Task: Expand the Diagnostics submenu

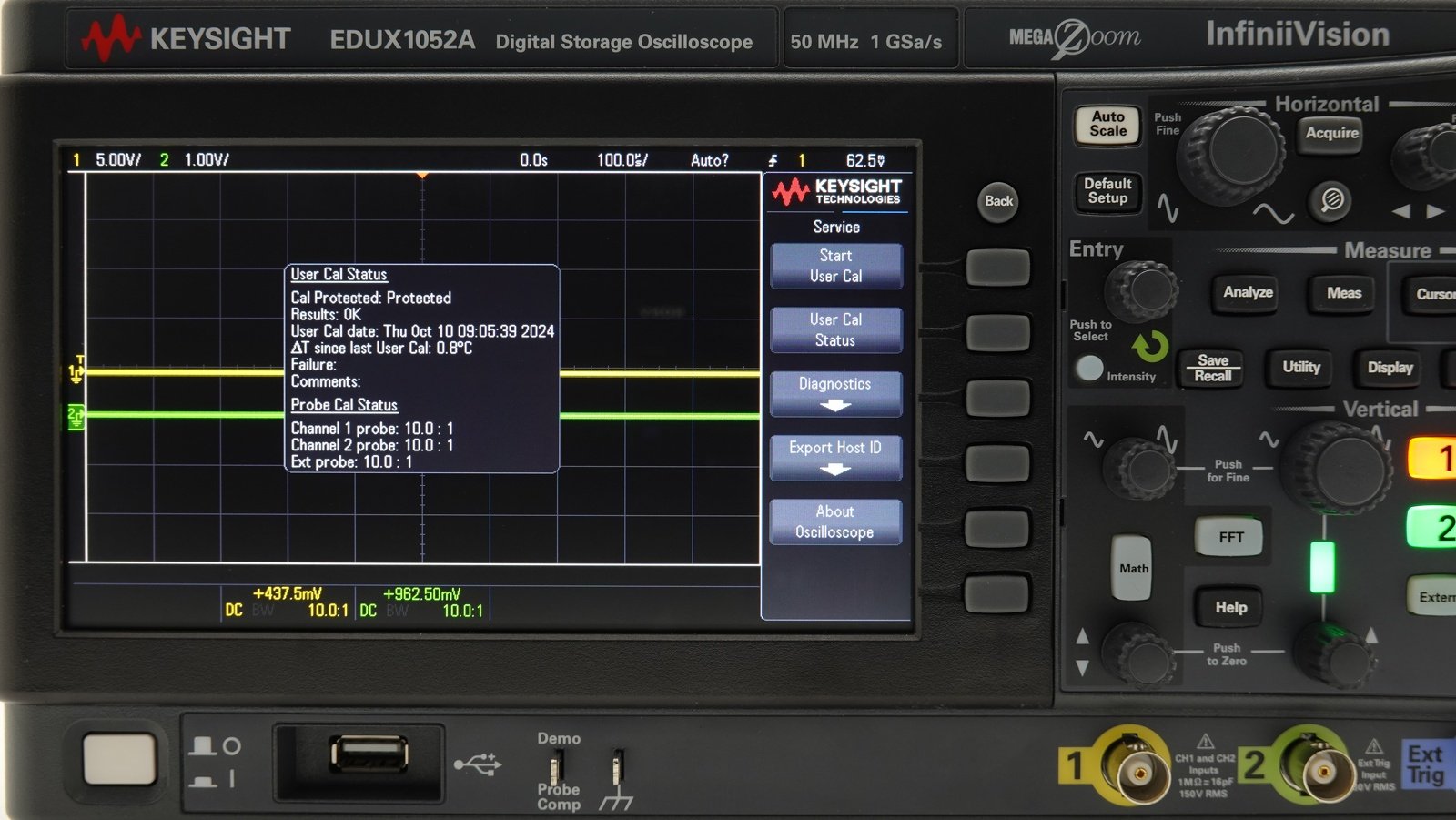Action: tap(836, 394)
